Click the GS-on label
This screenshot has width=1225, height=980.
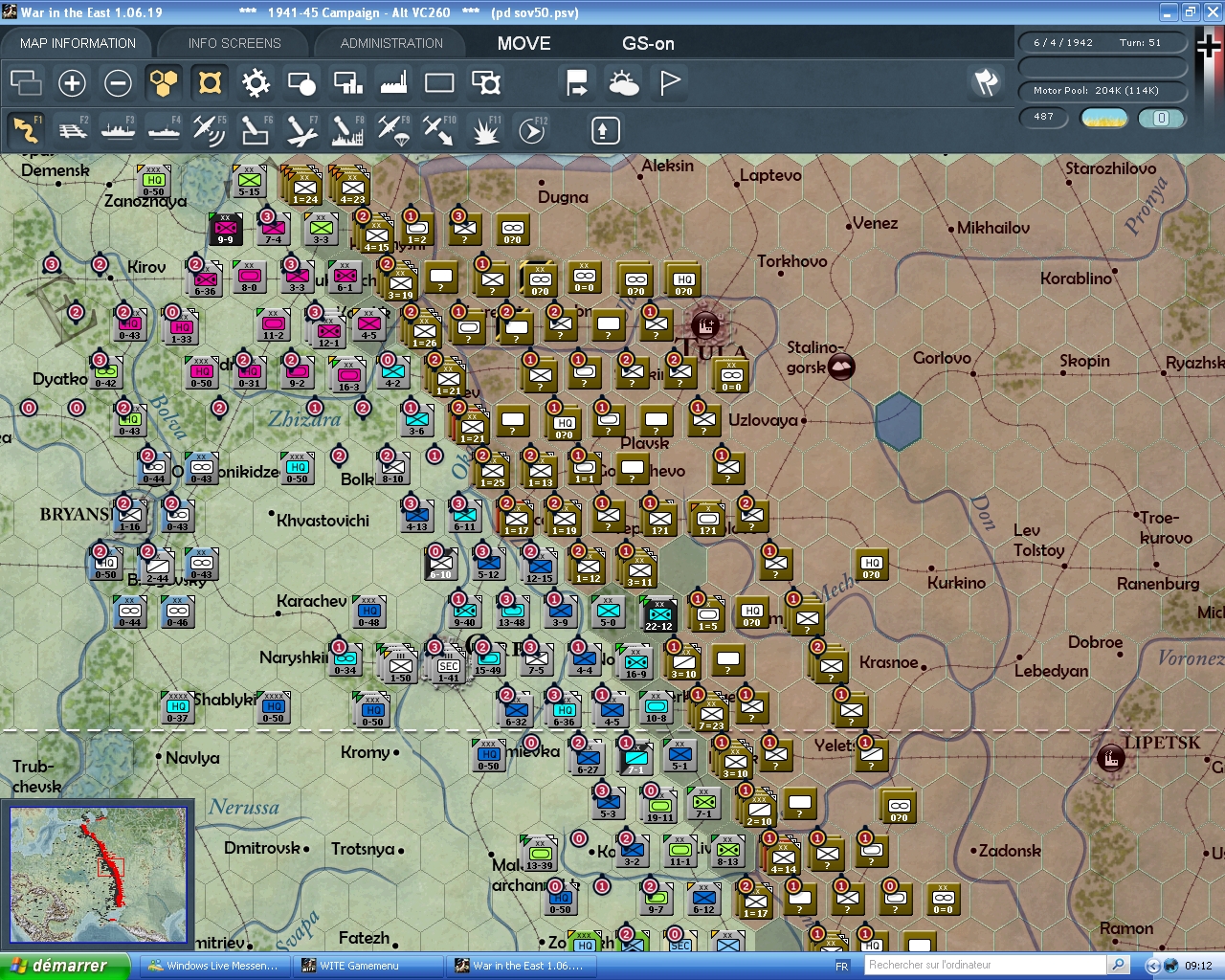pos(648,43)
